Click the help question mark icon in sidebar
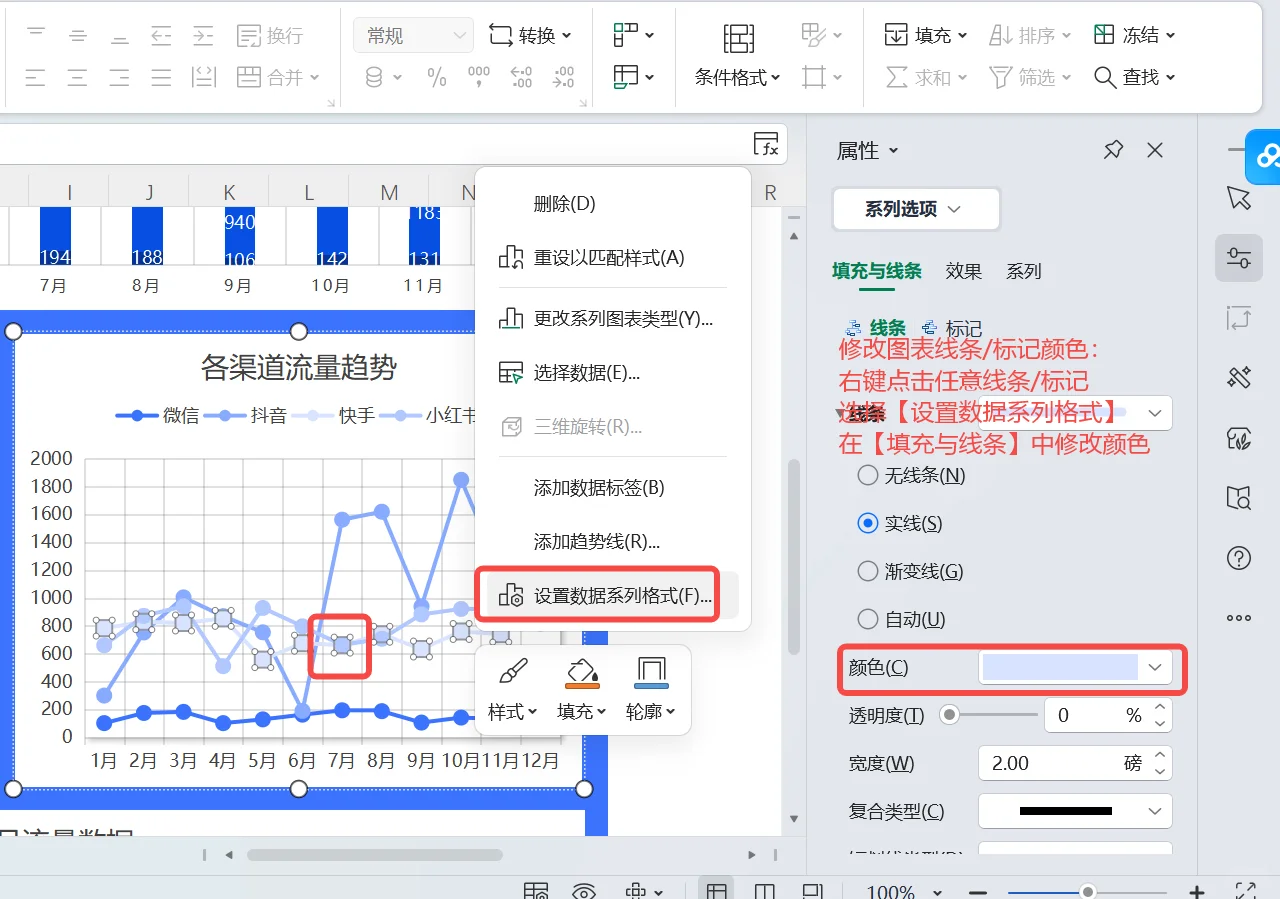The height and width of the screenshot is (899, 1280). coord(1239,558)
